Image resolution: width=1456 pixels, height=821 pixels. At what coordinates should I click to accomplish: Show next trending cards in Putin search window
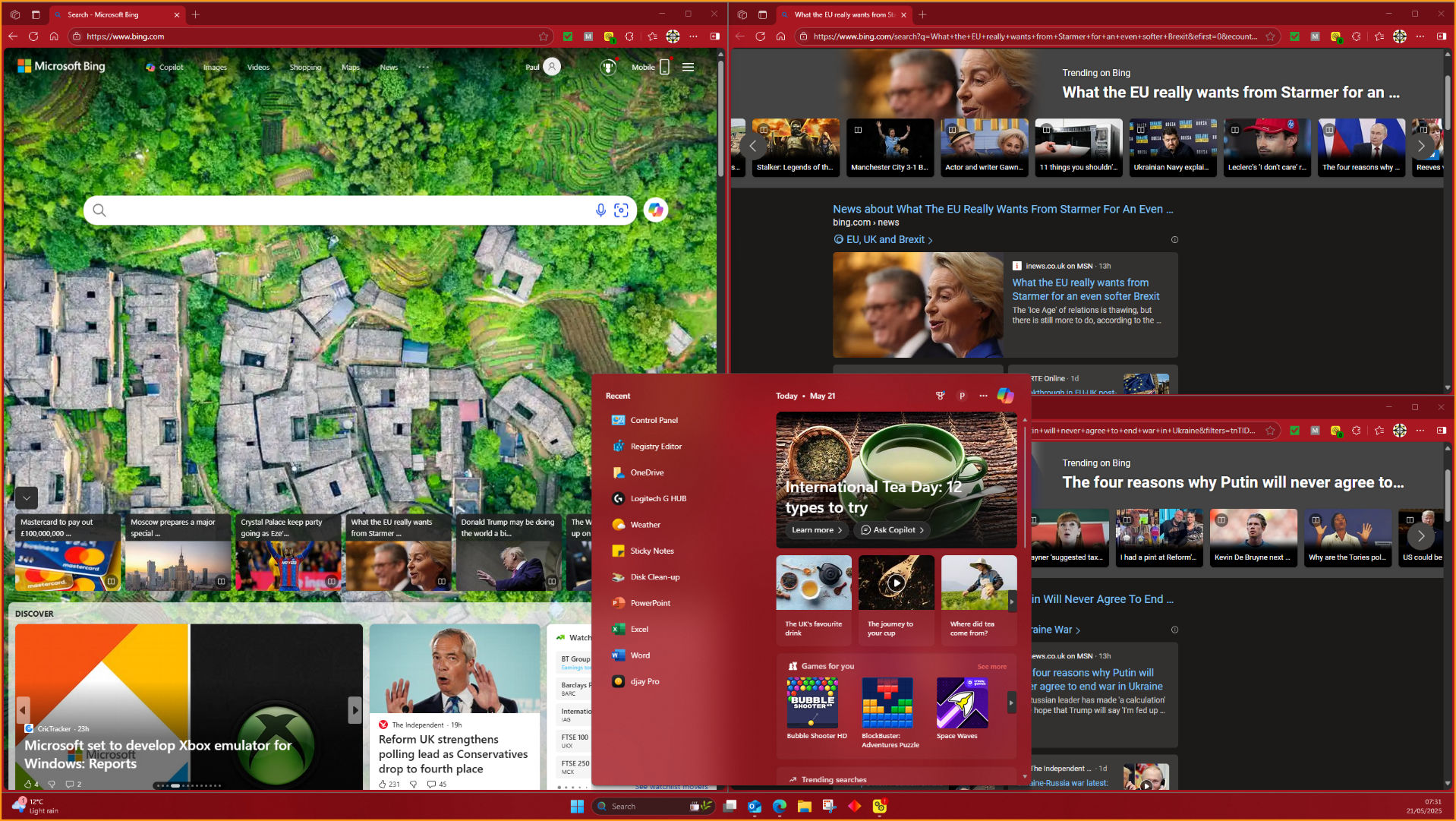(x=1421, y=535)
